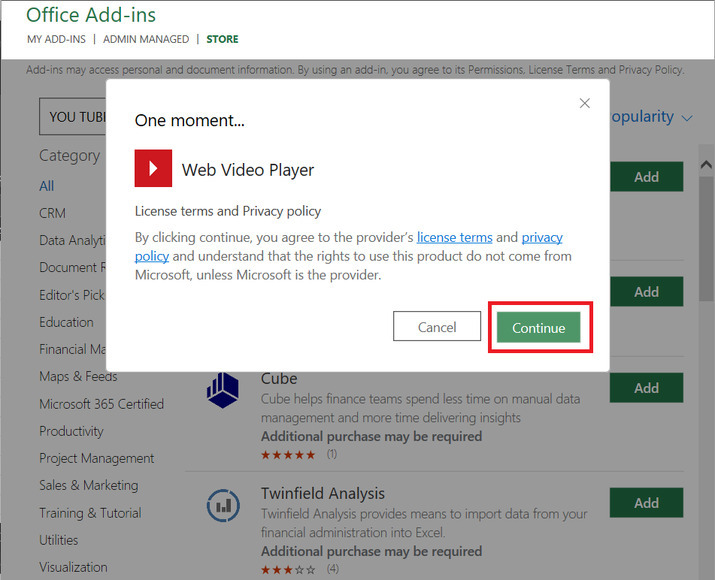Open the popularity sort dropdown
Viewport: 715px width, 580px height.
click(x=652, y=117)
